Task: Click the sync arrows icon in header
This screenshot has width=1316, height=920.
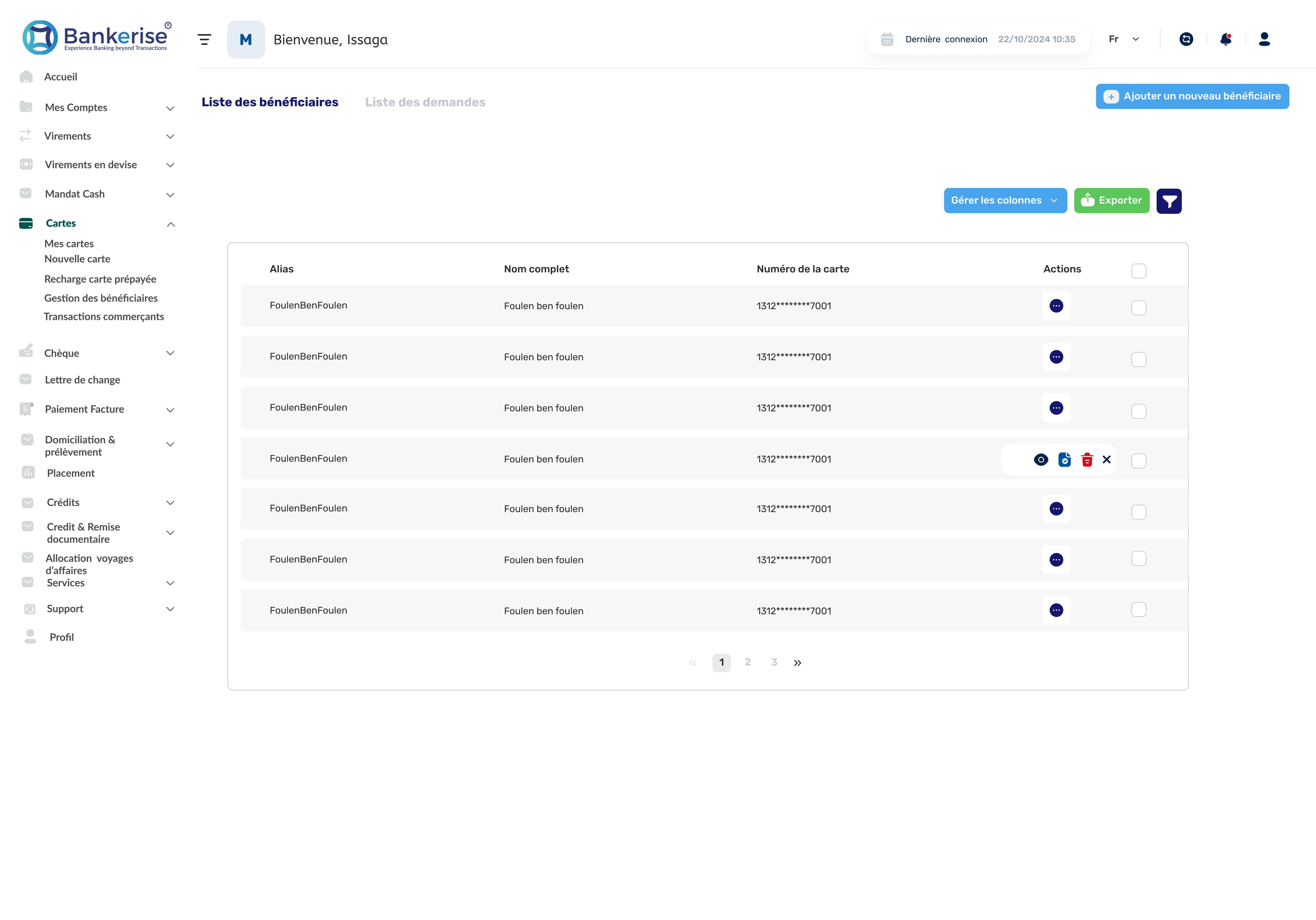Action: [x=1186, y=39]
